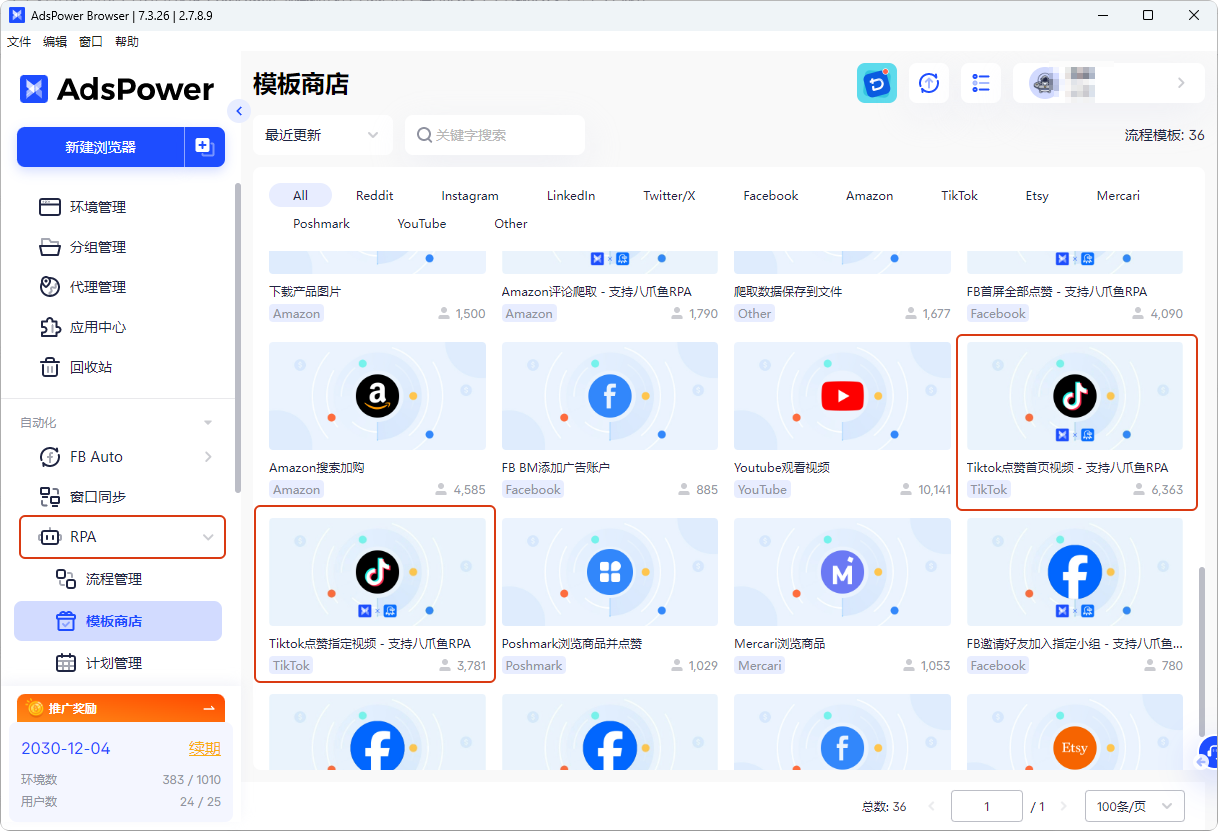
Task: Click the page number input field
Action: [987, 806]
